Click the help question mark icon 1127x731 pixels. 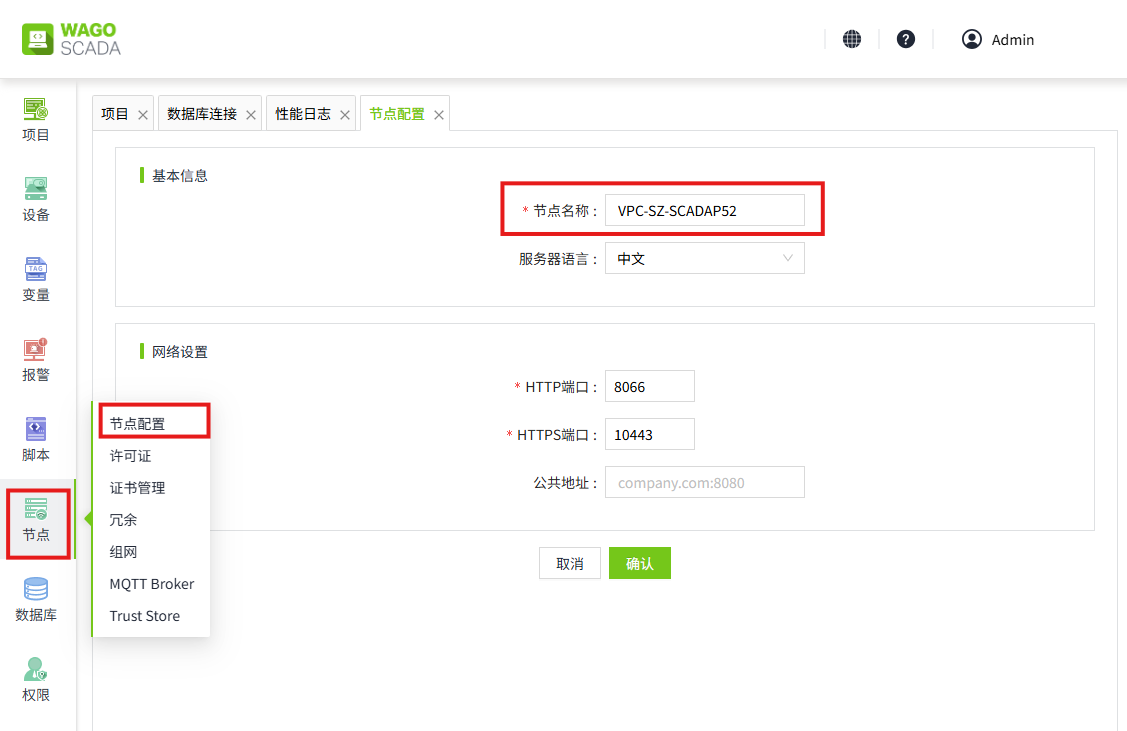(x=906, y=39)
